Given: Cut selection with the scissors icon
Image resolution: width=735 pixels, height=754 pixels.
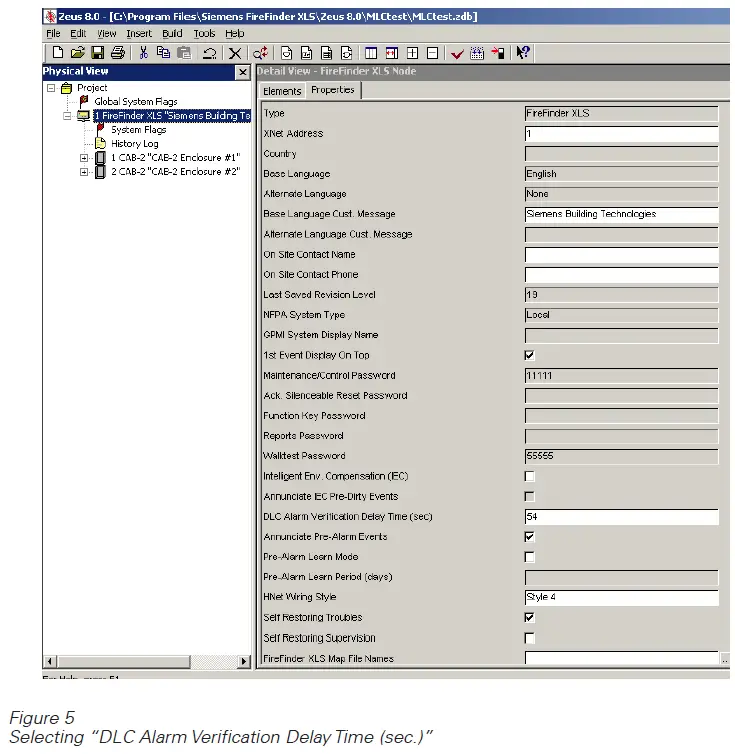Looking at the screenshot, I should click(143, 52).
